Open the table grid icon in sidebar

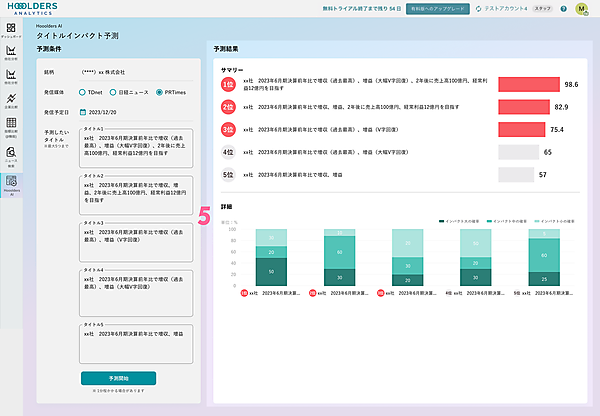tap(11, 128)
